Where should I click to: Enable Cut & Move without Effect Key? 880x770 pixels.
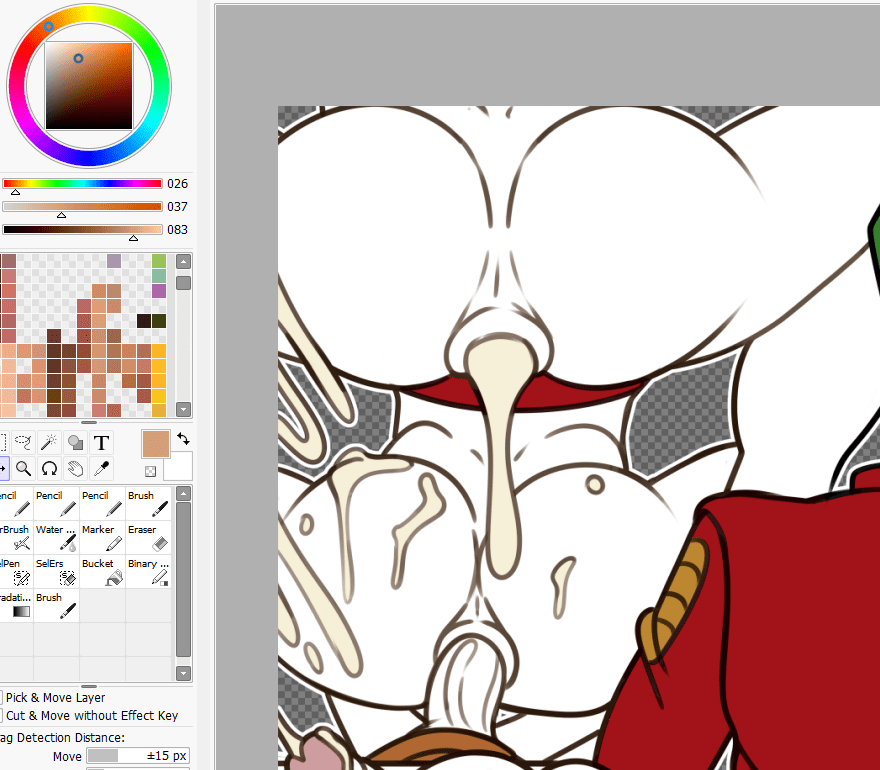point(0,716)
